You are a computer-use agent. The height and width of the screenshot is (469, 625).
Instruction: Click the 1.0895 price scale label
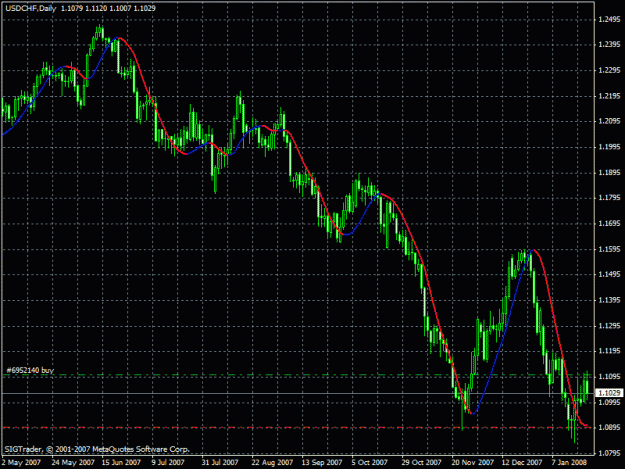pos(609,428)
